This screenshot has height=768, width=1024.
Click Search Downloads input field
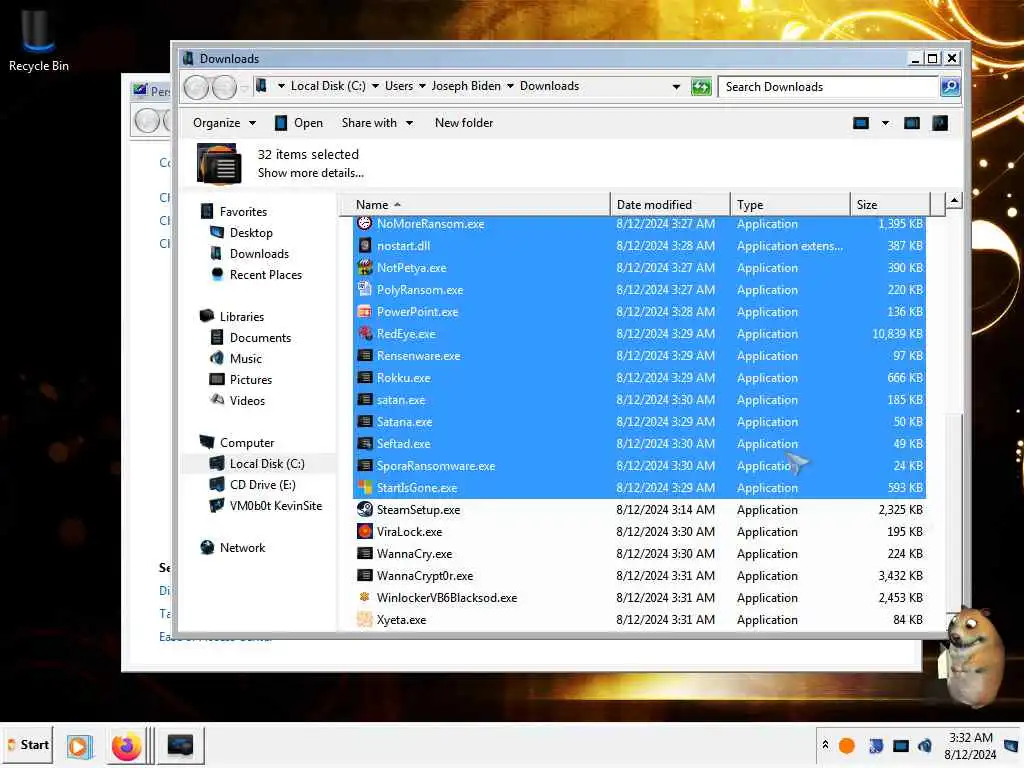pyautogui.click(x=828, y=87)
